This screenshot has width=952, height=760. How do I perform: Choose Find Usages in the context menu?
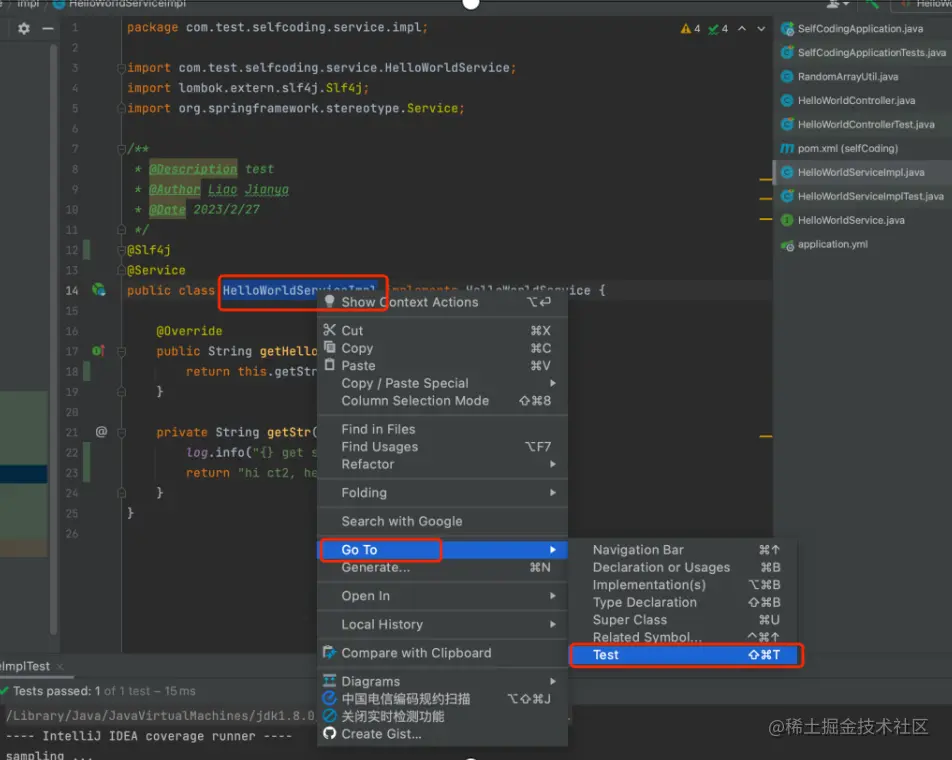tap(443, 447)
